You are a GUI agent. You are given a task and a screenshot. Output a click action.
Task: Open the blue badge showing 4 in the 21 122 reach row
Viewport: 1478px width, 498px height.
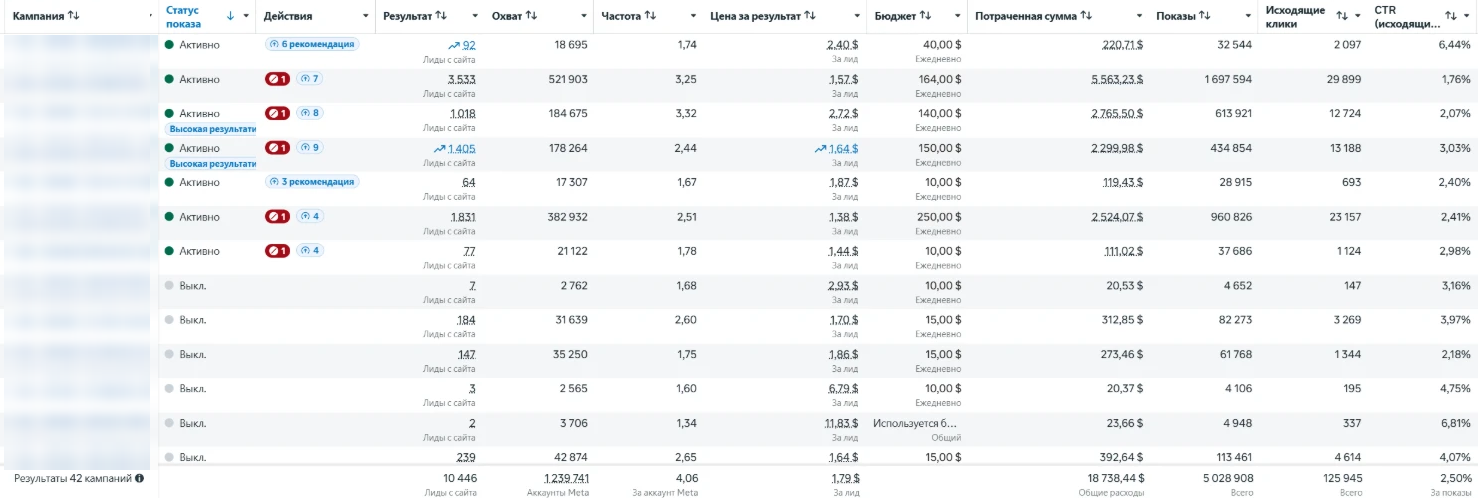click(309, 251)
